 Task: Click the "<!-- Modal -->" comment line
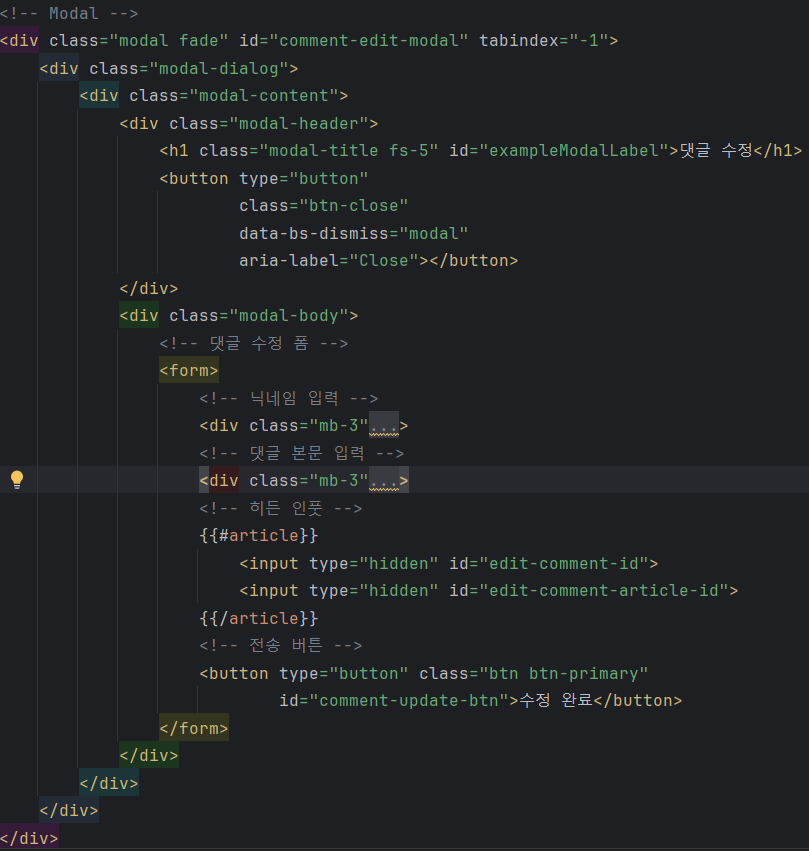coord(69,14)
